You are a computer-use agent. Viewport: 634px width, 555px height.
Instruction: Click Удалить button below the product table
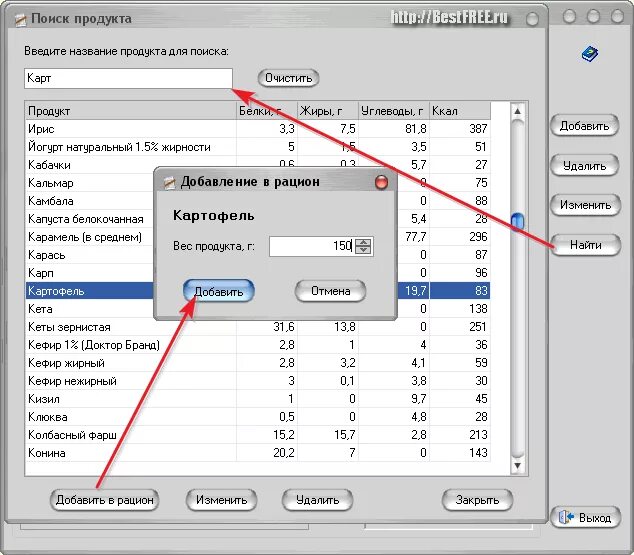point(317,500)
